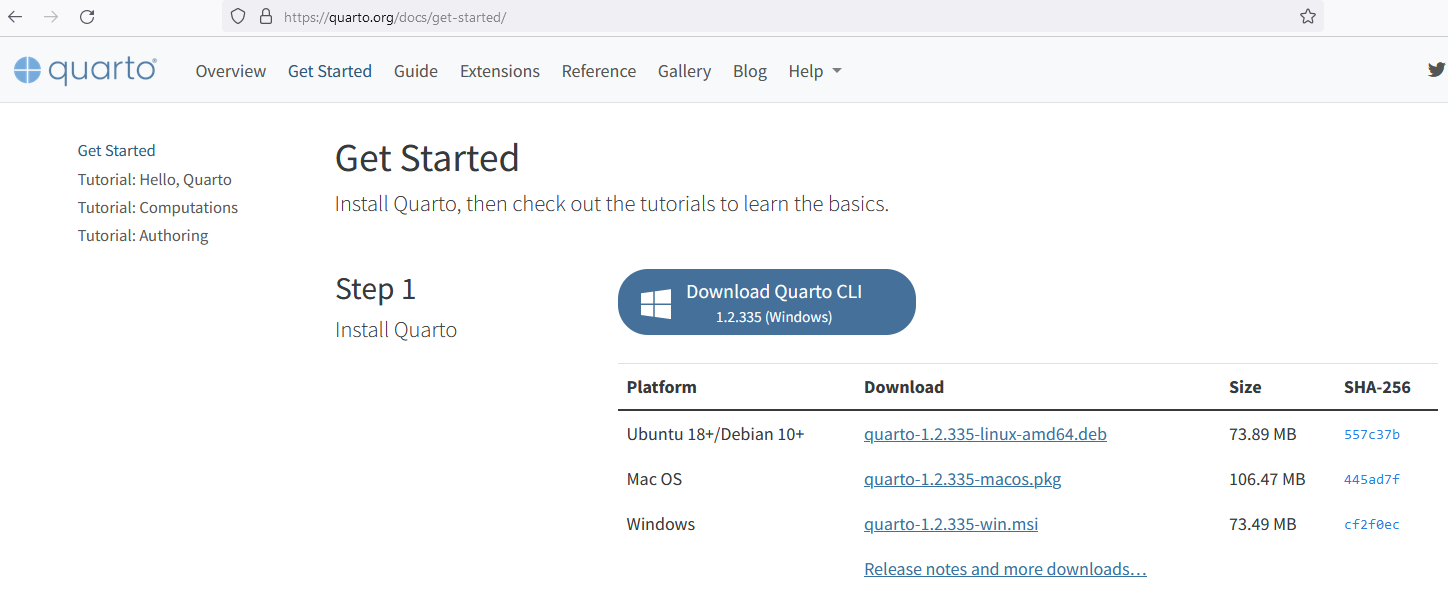Viewport: 1448px width, 594px height.
Task: Click the Get Started page heading
Action: [427, 158]
